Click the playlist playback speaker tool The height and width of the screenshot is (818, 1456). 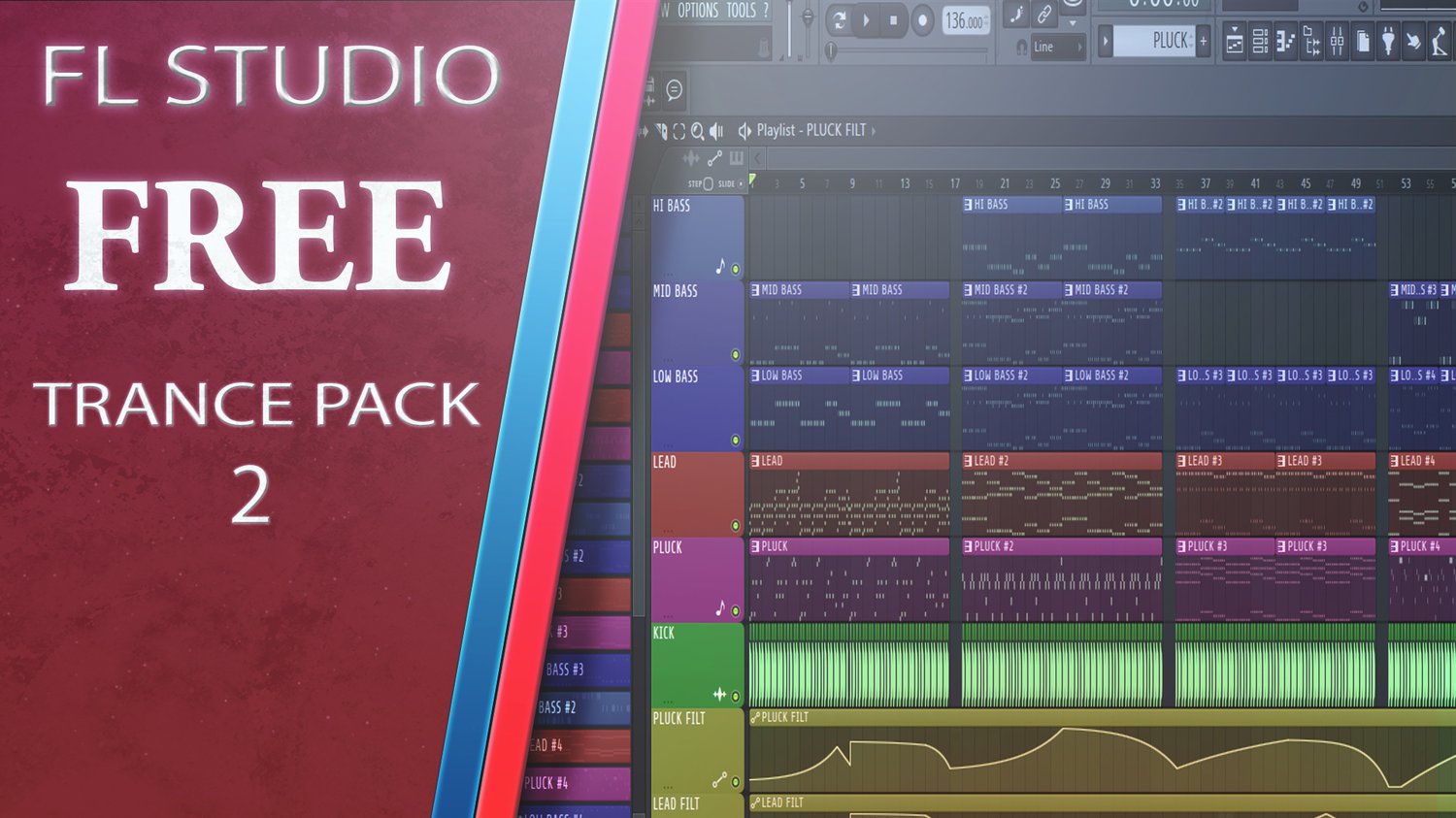716,131
